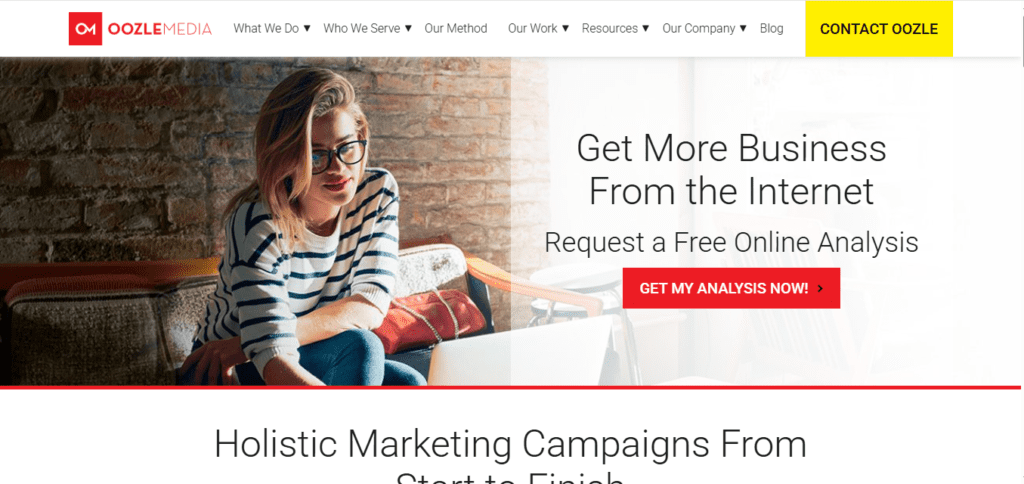Click the Oozle Media wordmark
The width and height of the screenshot is (1024, 484).
[159, 29]
